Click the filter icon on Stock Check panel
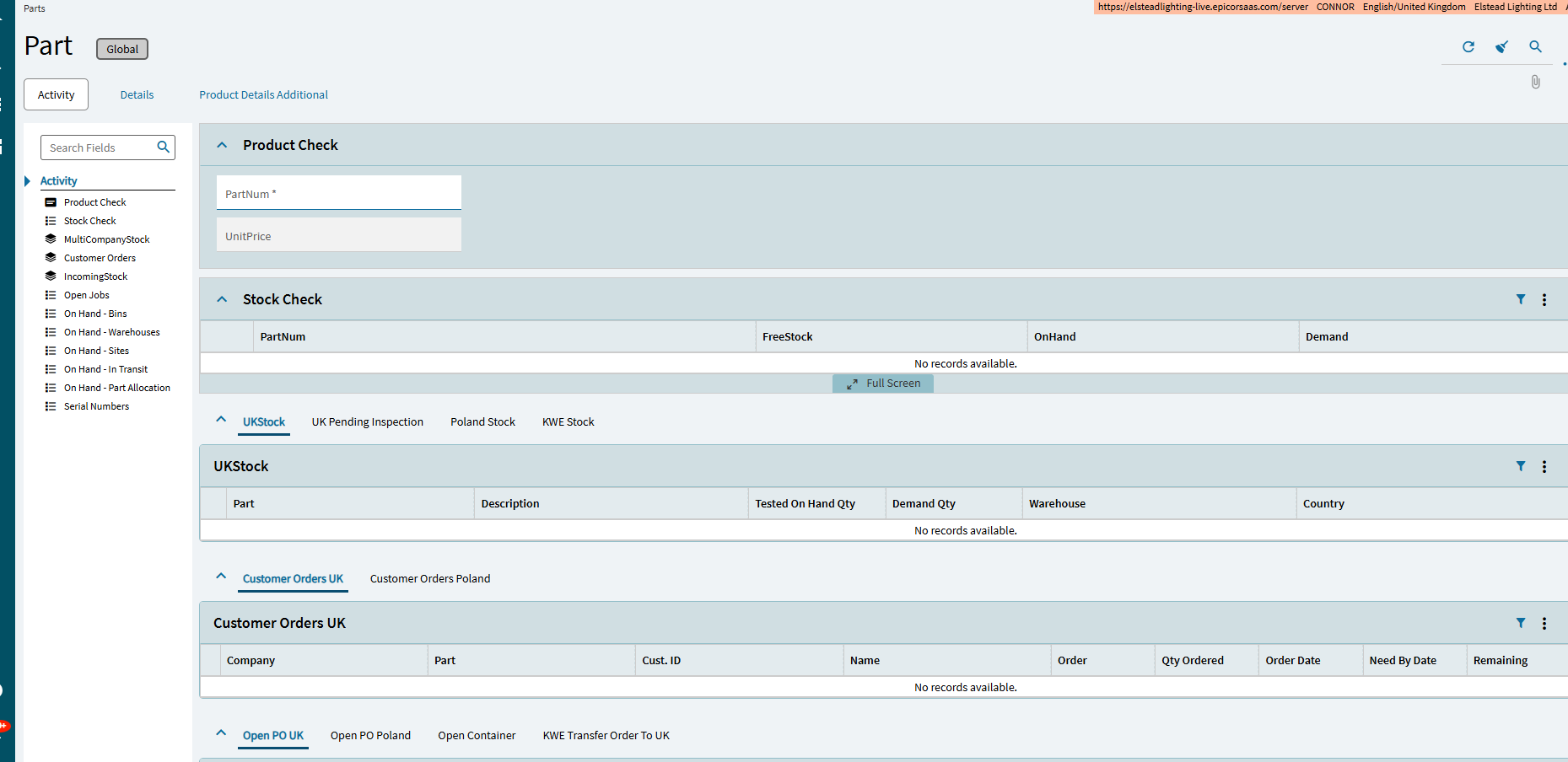The height and width of the screenshot is (762, 1568). point(1521,299)
